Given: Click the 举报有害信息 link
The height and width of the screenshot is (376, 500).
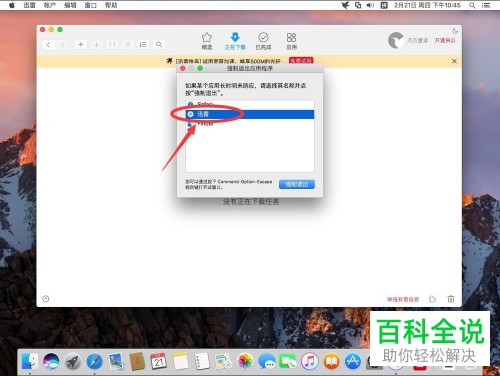Looking at the screenshot, I should (403, 299).
